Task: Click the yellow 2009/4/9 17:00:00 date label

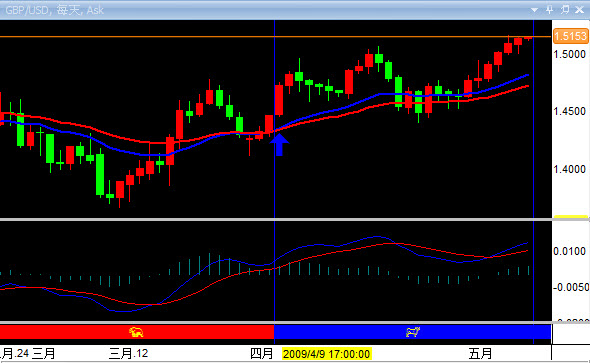Action: [327, 354]
